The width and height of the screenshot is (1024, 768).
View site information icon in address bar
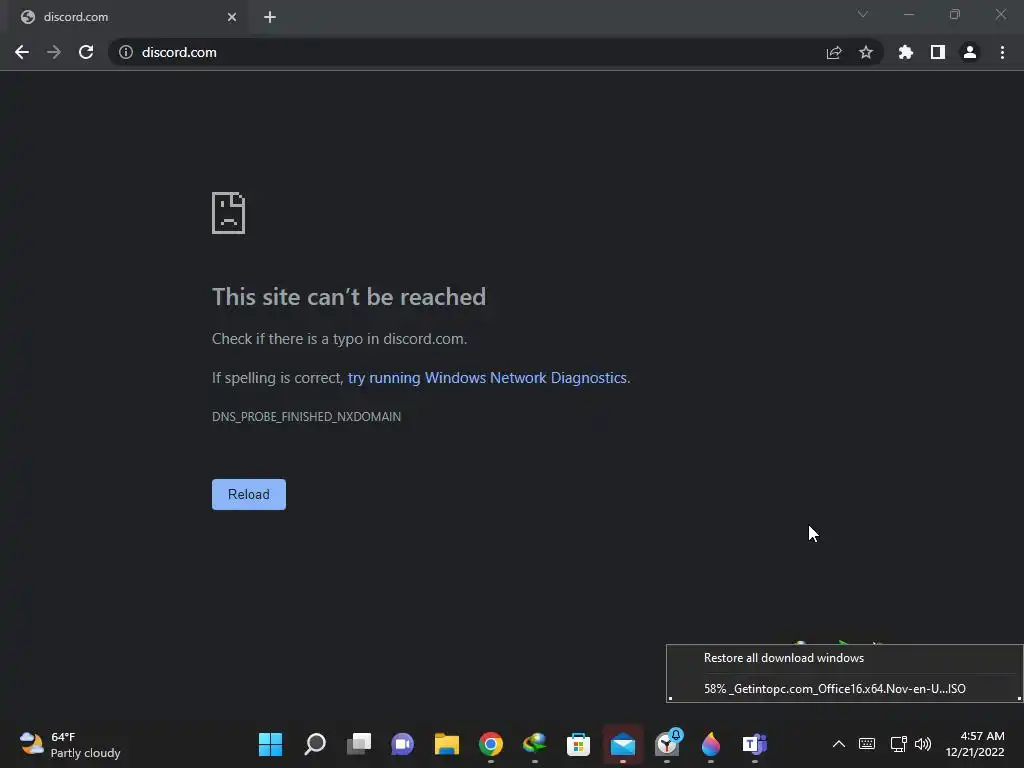125,52
